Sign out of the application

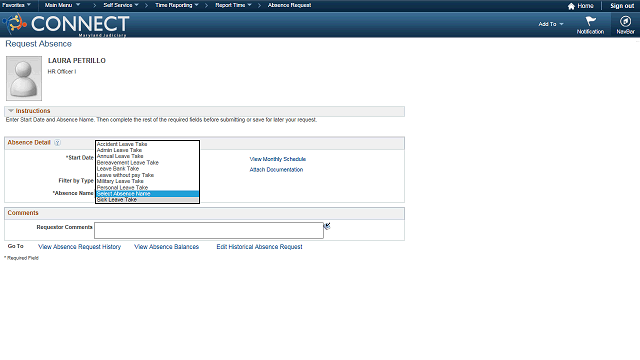(622, 6)
